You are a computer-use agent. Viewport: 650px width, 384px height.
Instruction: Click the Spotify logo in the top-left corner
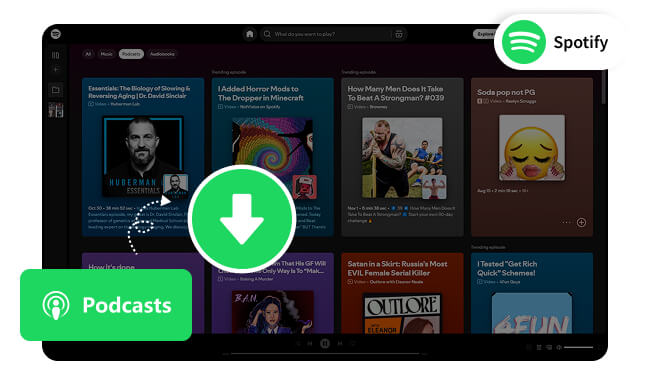pyautogui.click(x=56, y=34)
